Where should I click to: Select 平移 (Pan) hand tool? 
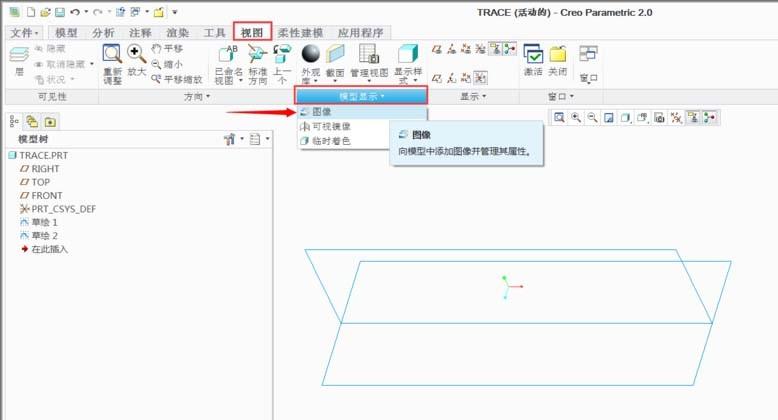click(x=166, y=48)
